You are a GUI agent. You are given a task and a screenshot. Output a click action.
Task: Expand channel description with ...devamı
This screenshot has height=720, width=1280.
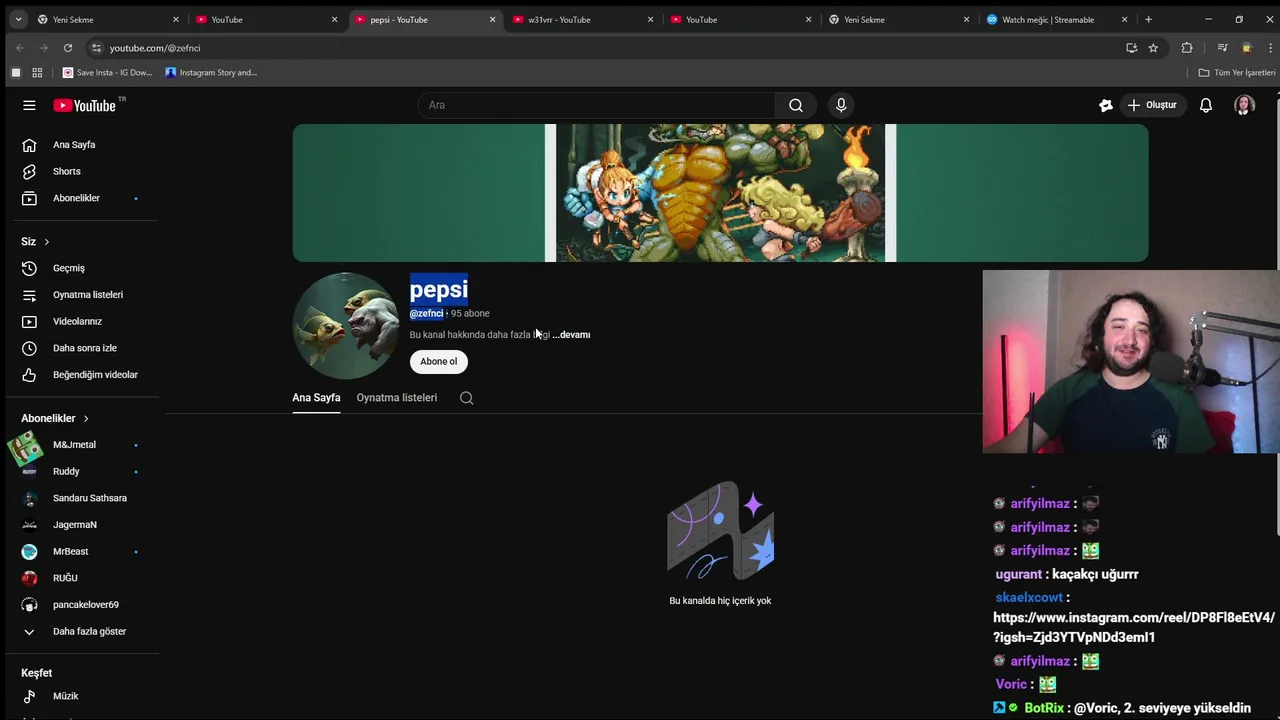[x=571, y=335]
